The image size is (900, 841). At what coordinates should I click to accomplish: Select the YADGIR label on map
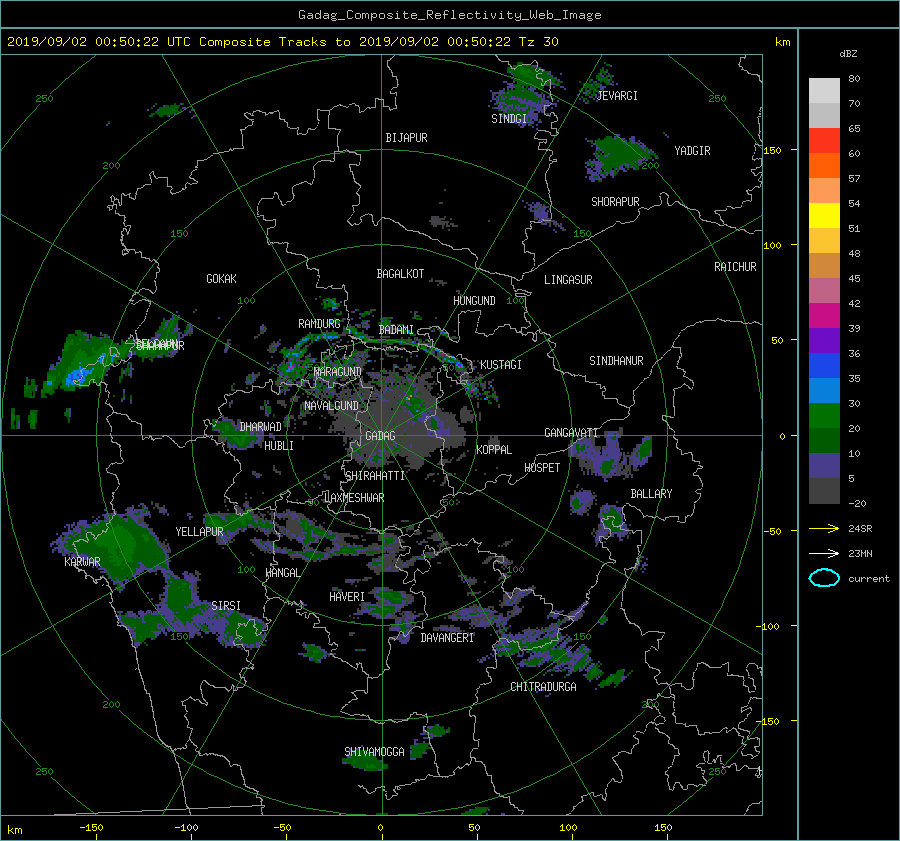[x=692, y=151]
